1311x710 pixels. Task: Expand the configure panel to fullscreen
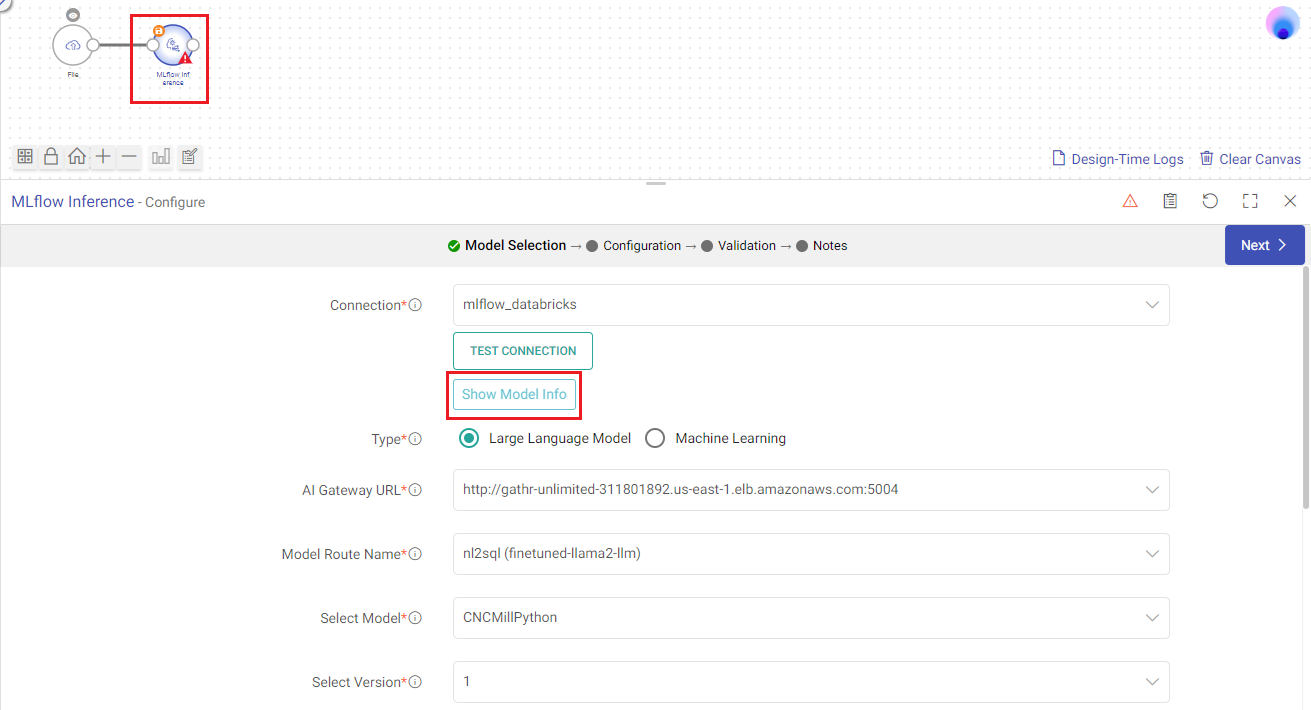pyautogui.click(x=1250, y=201)
